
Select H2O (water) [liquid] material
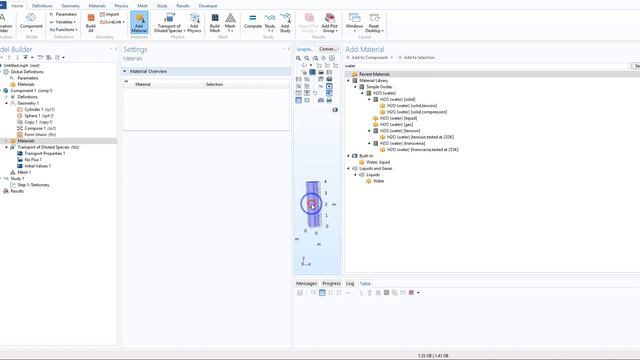[395, 118]
